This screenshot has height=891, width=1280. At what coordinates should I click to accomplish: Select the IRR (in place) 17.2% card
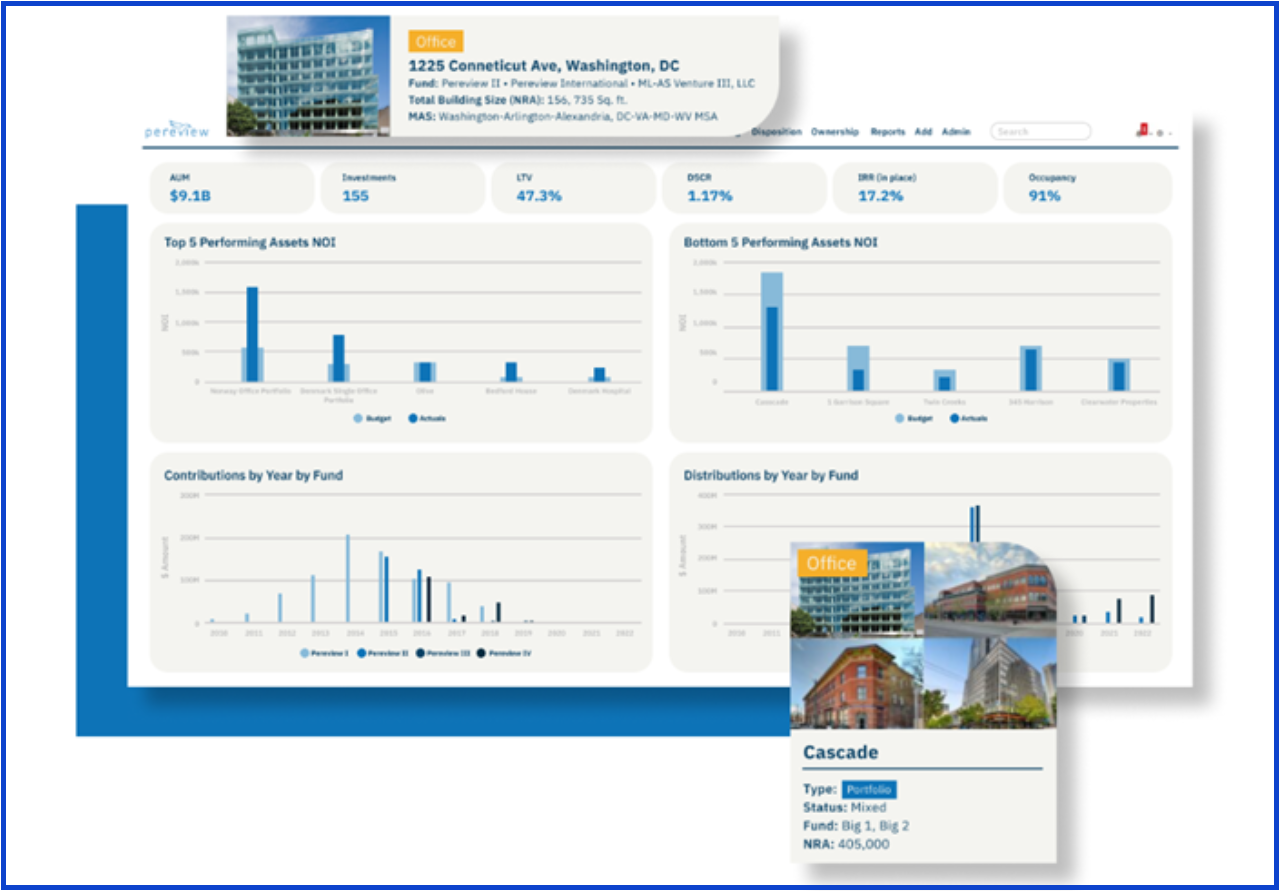(x=915, y=188)
